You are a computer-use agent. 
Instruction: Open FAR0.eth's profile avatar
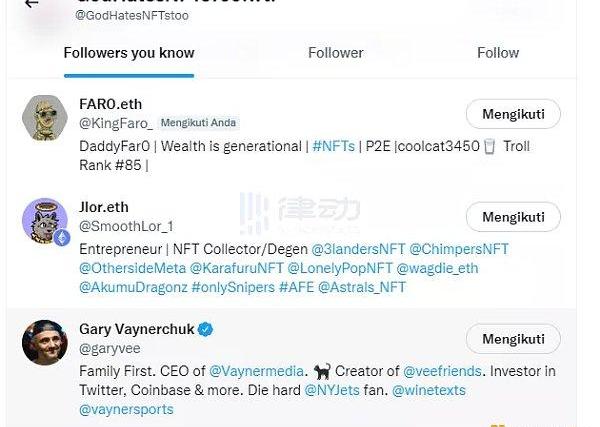click(x=45, y=117)
